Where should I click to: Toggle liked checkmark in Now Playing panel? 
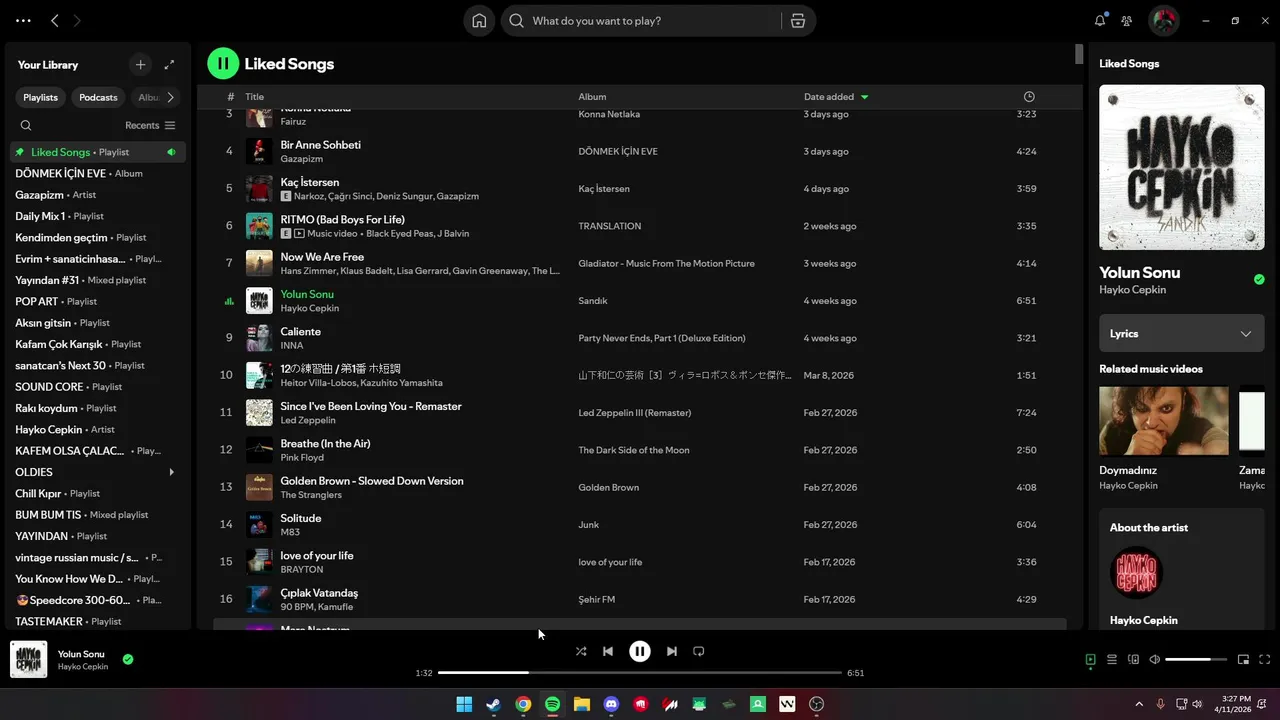pyautogui.click(x=1259, y=279)
